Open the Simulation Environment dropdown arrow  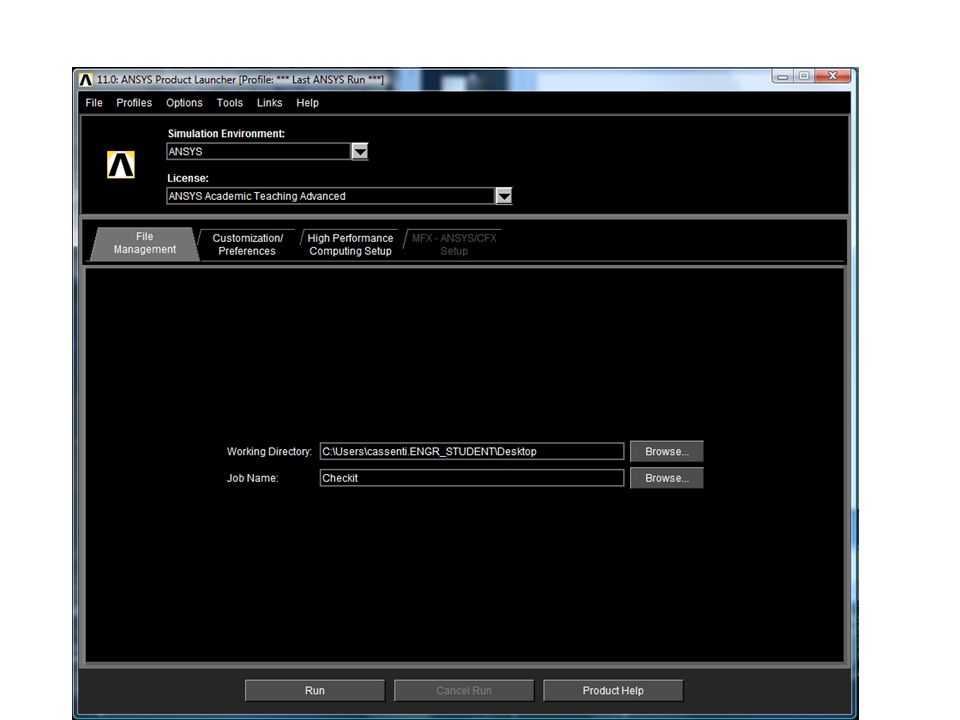tap(359, 151)
